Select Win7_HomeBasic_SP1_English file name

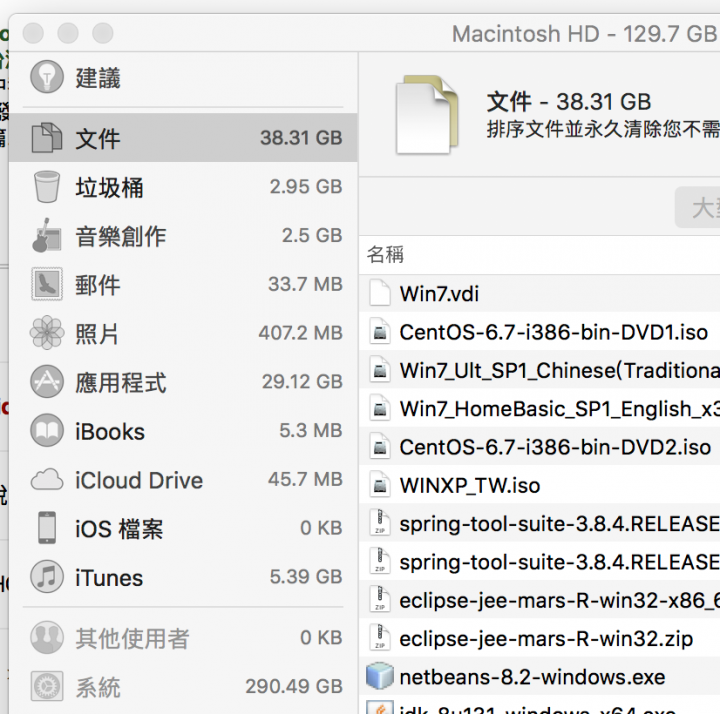(x=560, y=409)
